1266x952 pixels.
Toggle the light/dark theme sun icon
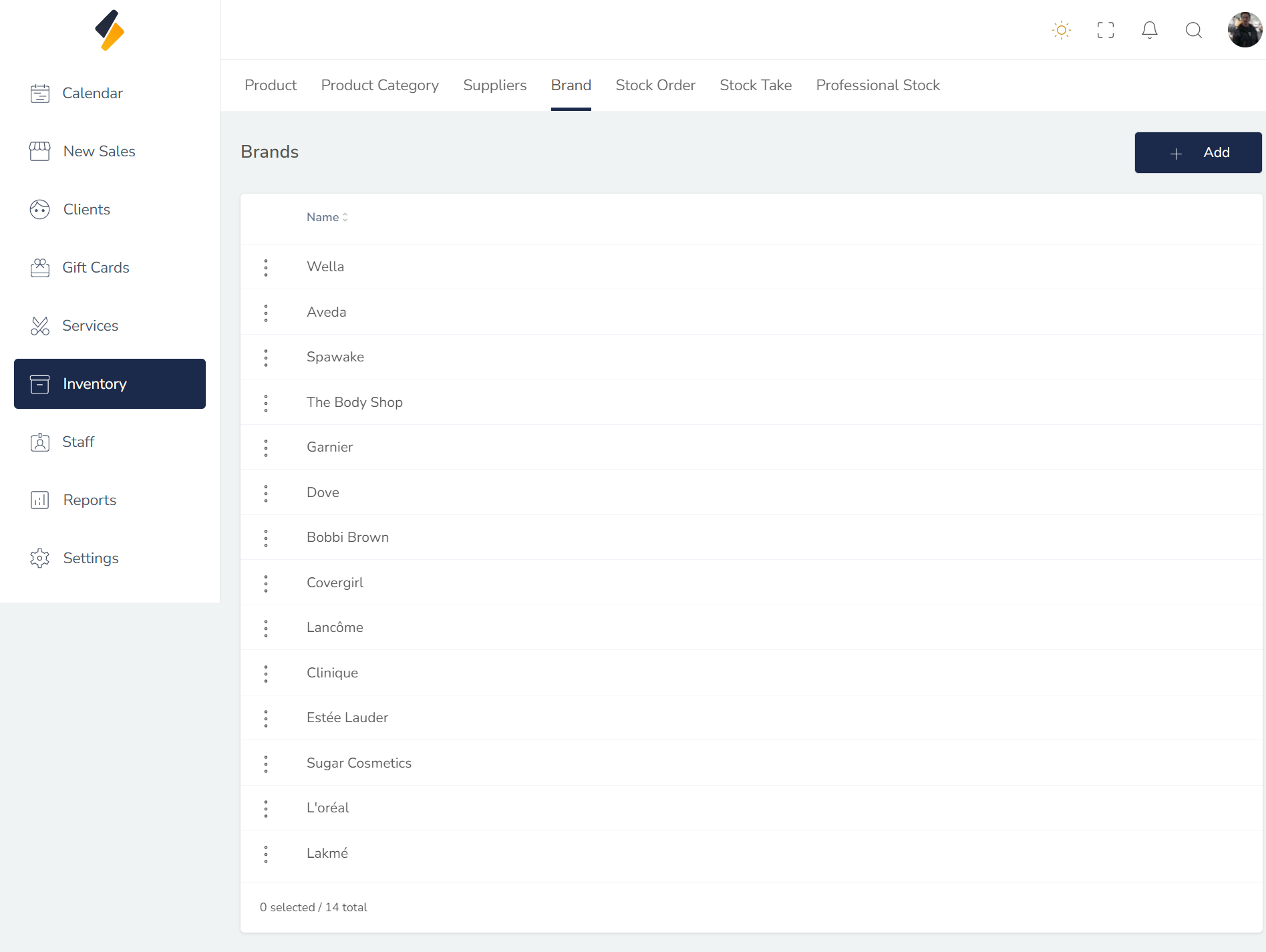(x=1061, y=30)
